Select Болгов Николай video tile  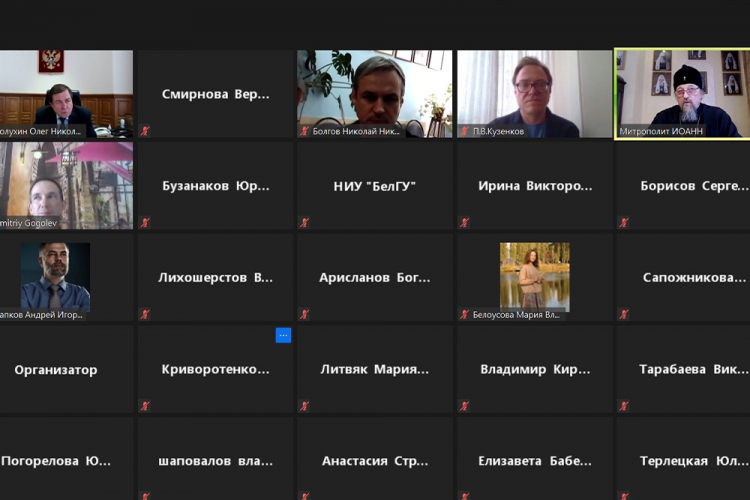click(x=374, y=93)
